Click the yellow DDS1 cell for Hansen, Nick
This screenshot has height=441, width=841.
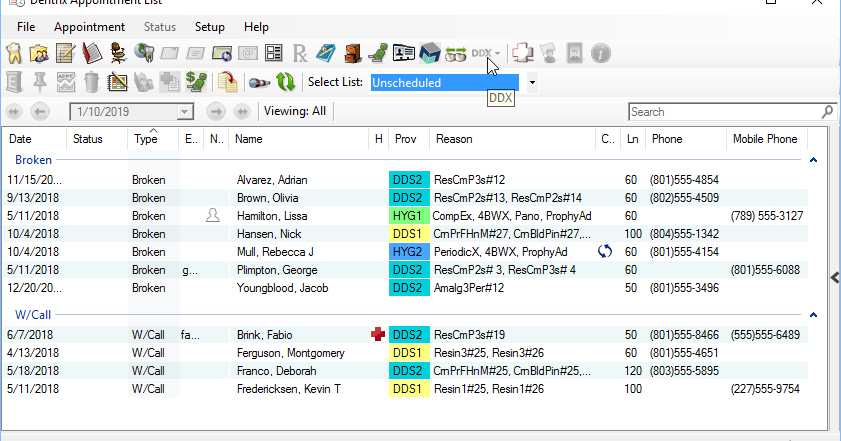pos(409,234)
